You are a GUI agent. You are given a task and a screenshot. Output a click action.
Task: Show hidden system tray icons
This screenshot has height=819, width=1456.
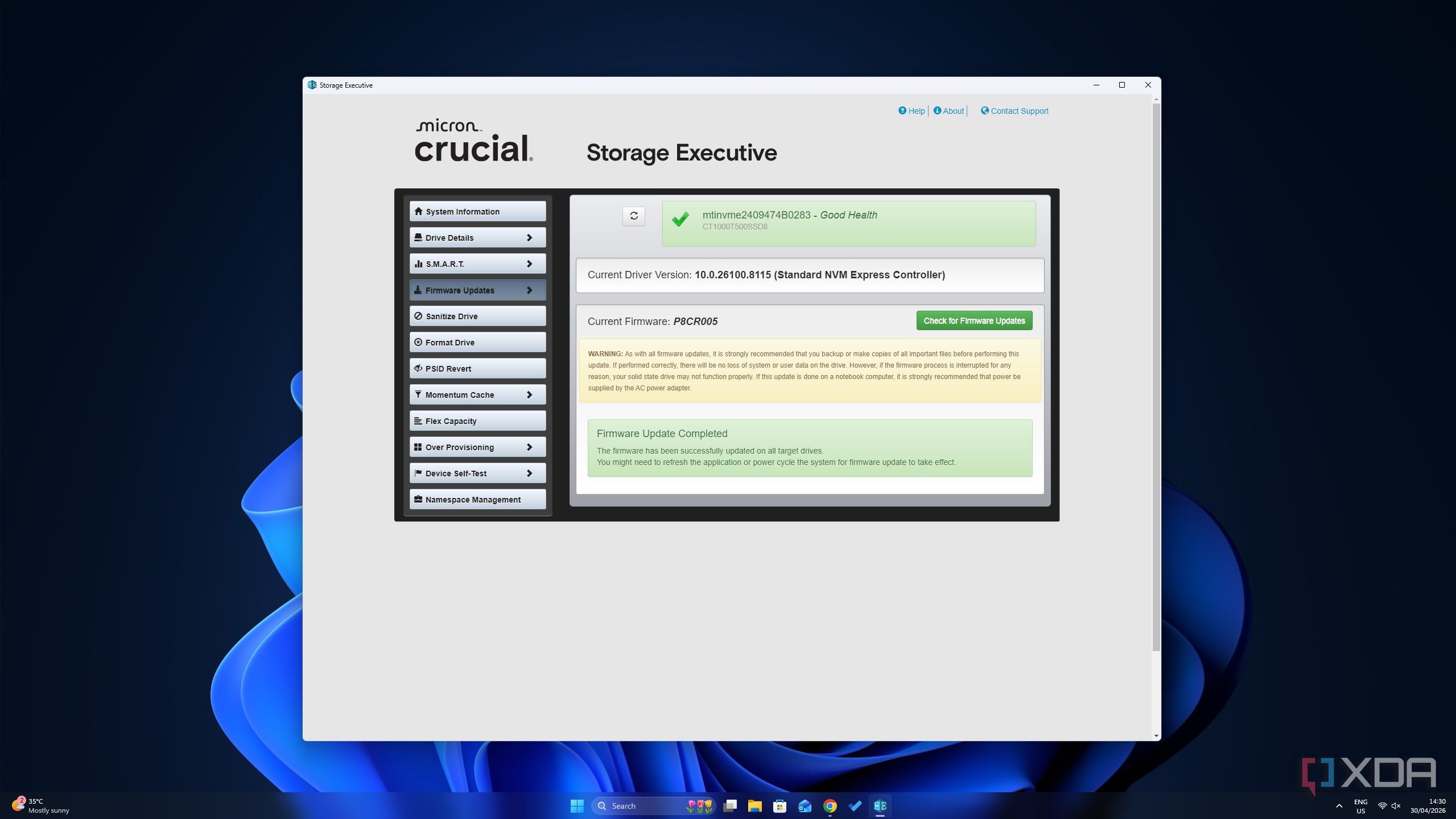pos(1339,806)
